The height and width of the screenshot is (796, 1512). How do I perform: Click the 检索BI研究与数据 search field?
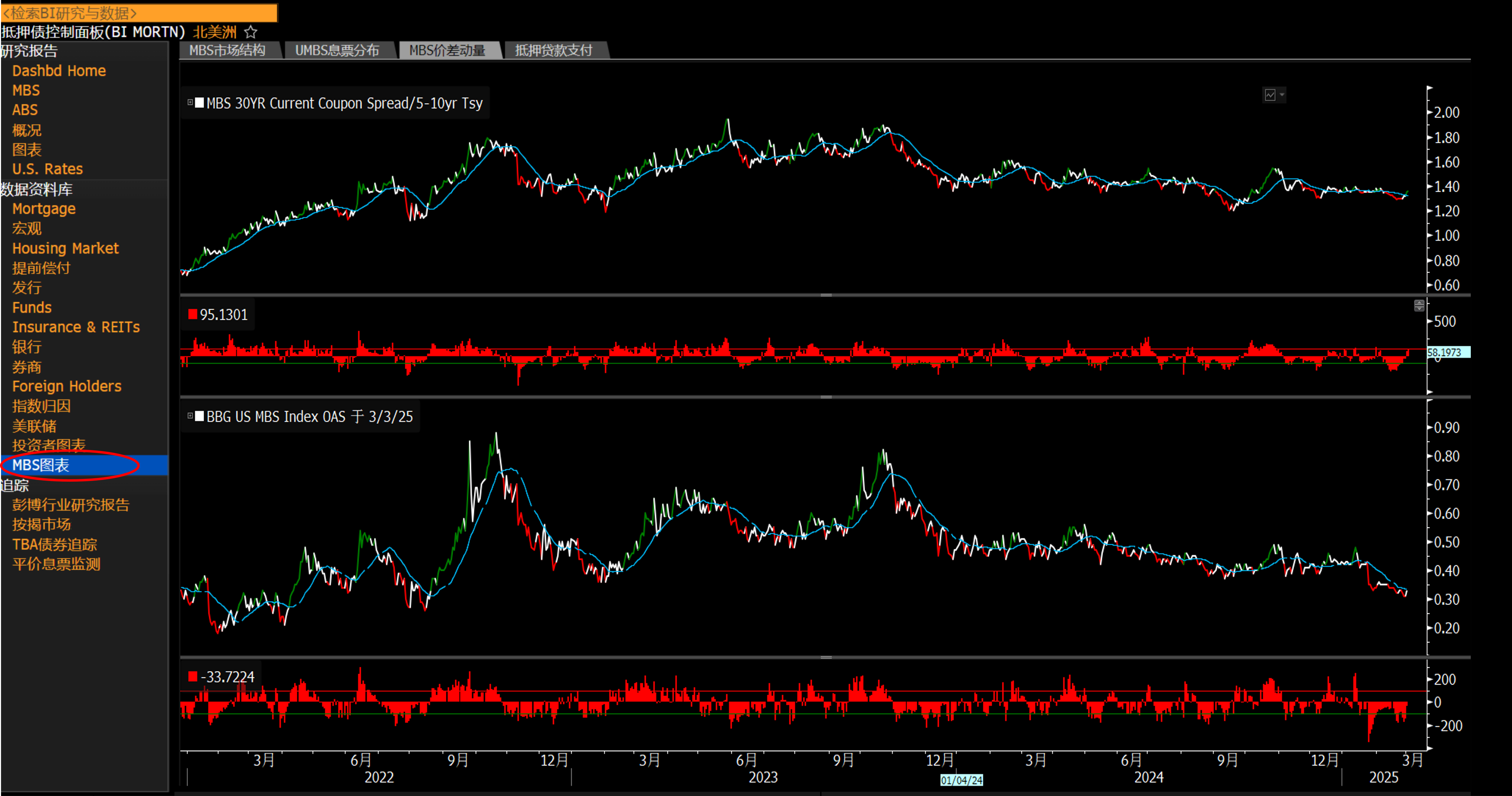(x=139, y=13)
